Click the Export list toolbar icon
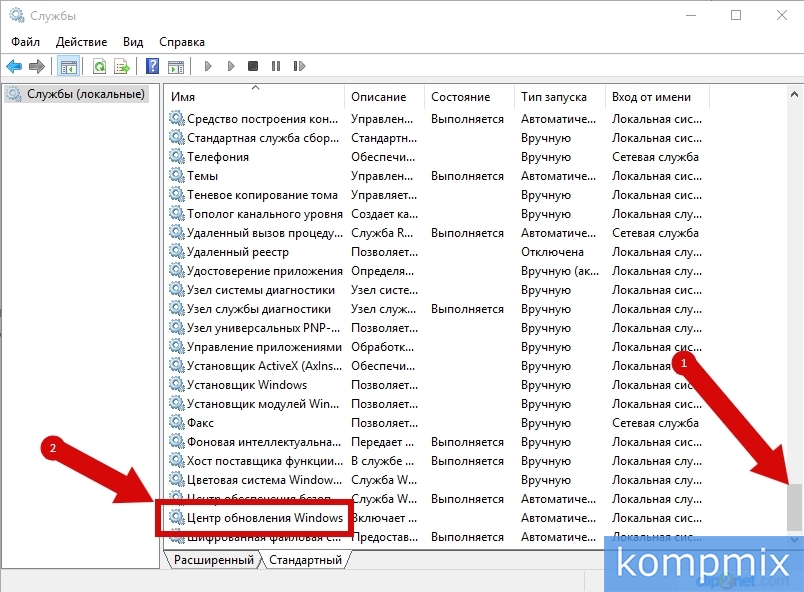This screenshot has height=592, width=804. [122, 66]
